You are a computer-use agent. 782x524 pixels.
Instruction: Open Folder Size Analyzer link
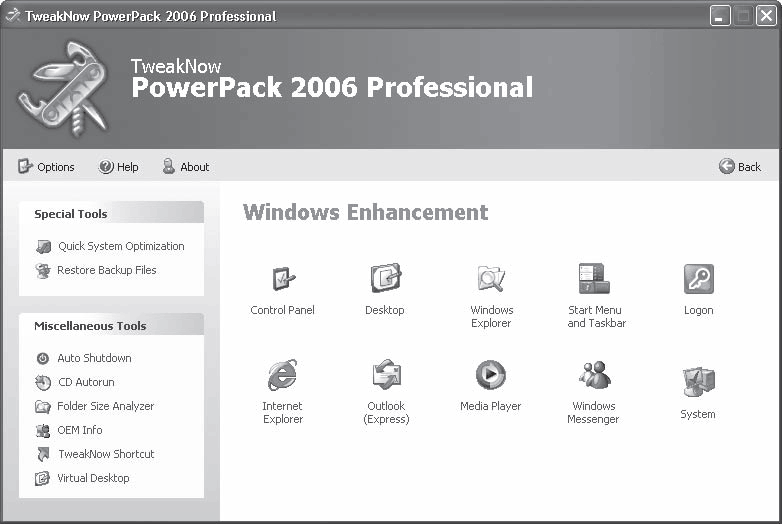(106, 406)
